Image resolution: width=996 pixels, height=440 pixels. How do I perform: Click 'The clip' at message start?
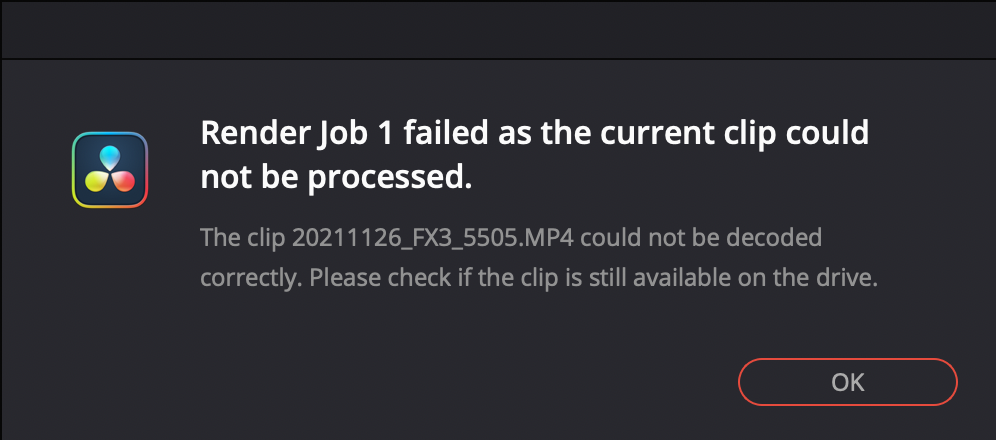point(243,239)
